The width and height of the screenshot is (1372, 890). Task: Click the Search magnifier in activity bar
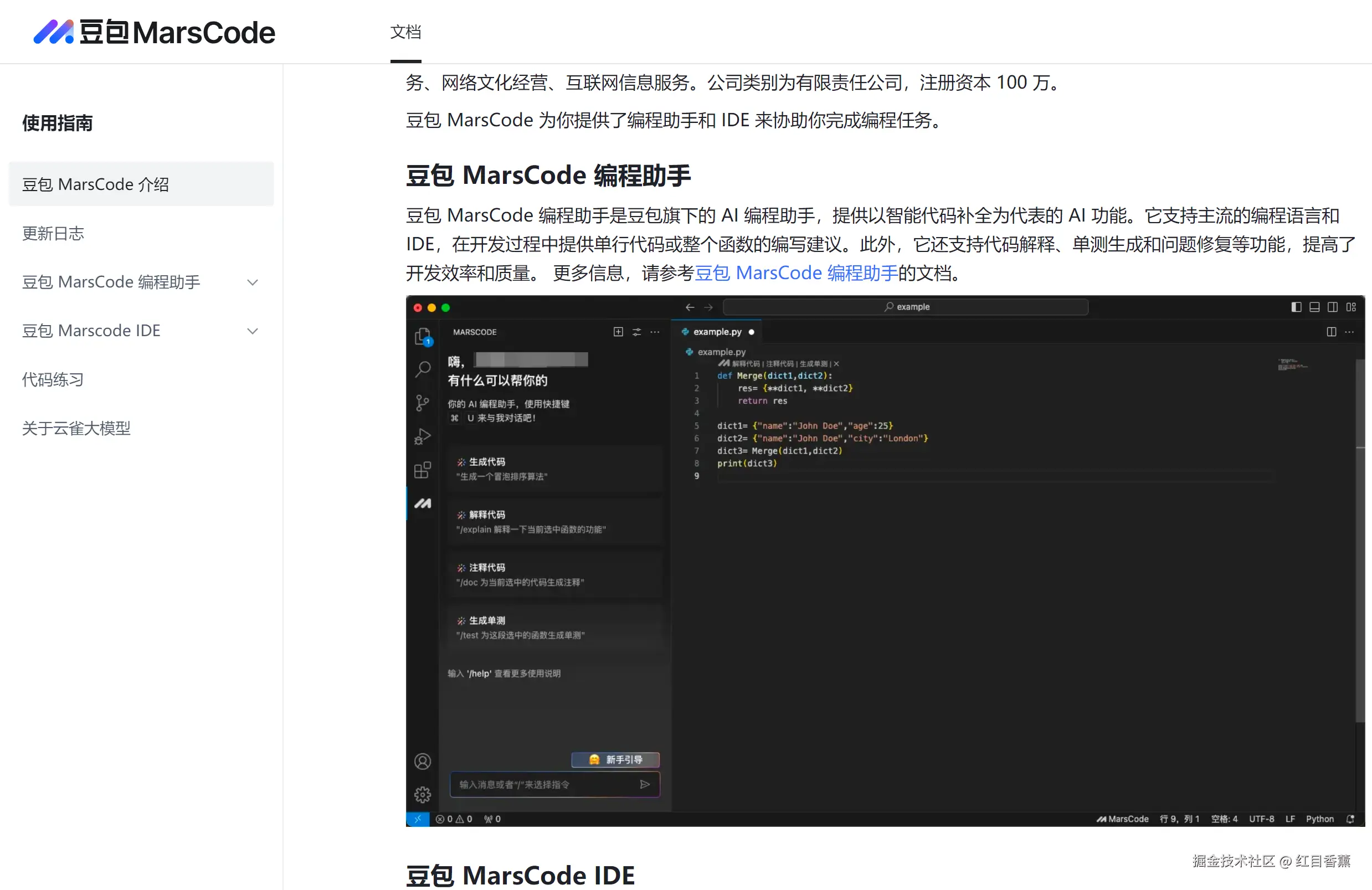click(423, 369)
